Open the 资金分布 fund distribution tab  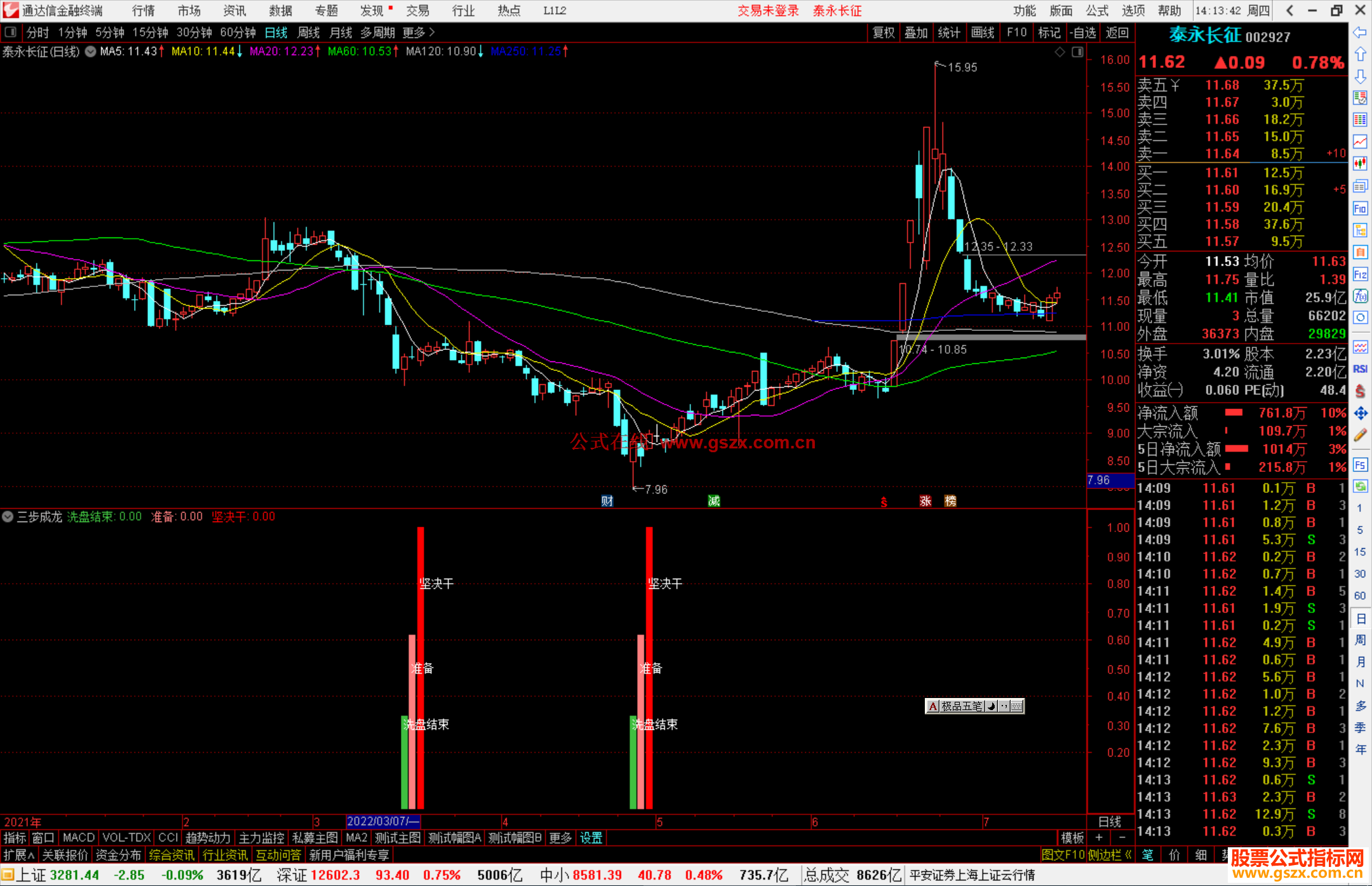point(118,855)
